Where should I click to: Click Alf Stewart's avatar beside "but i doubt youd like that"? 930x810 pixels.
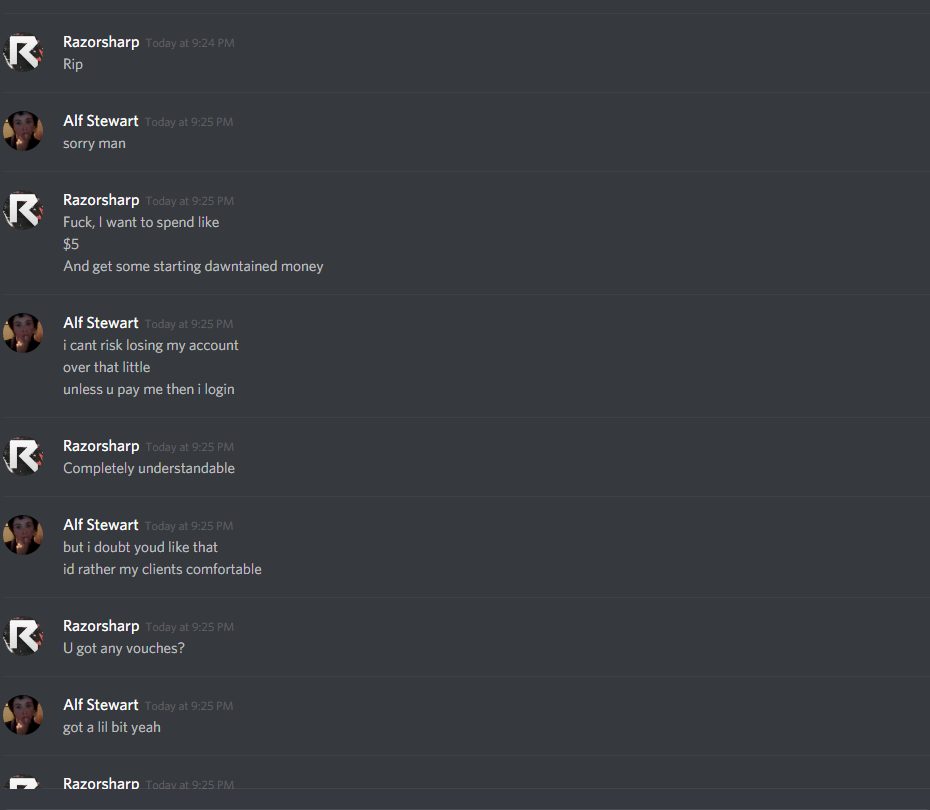click(23, 535)
